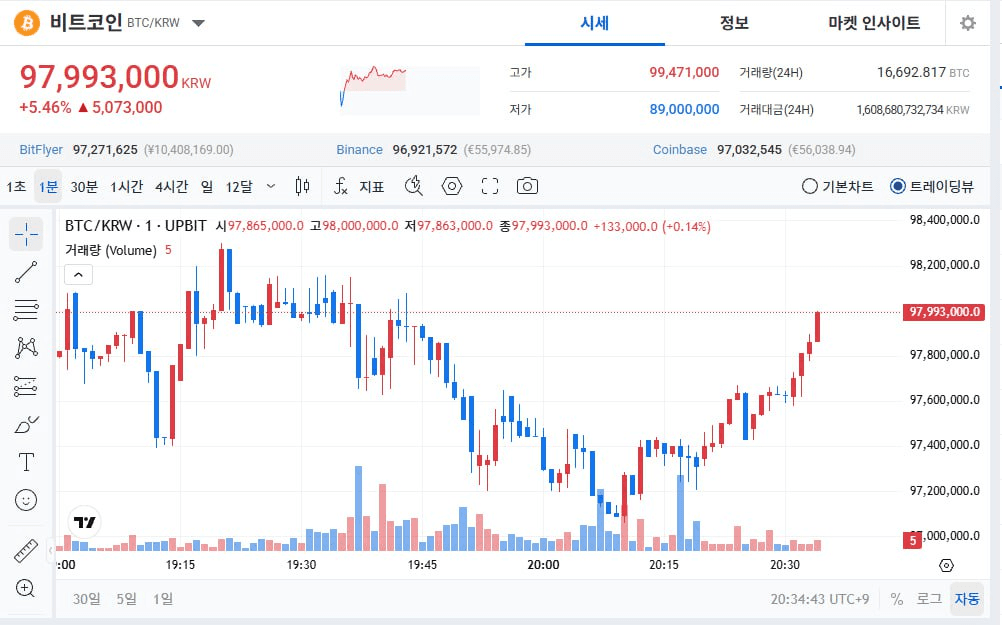The width and height of the screenshot is (1002, 625).
Task: Activate the ruler measure tool
Action: (26, 551)
